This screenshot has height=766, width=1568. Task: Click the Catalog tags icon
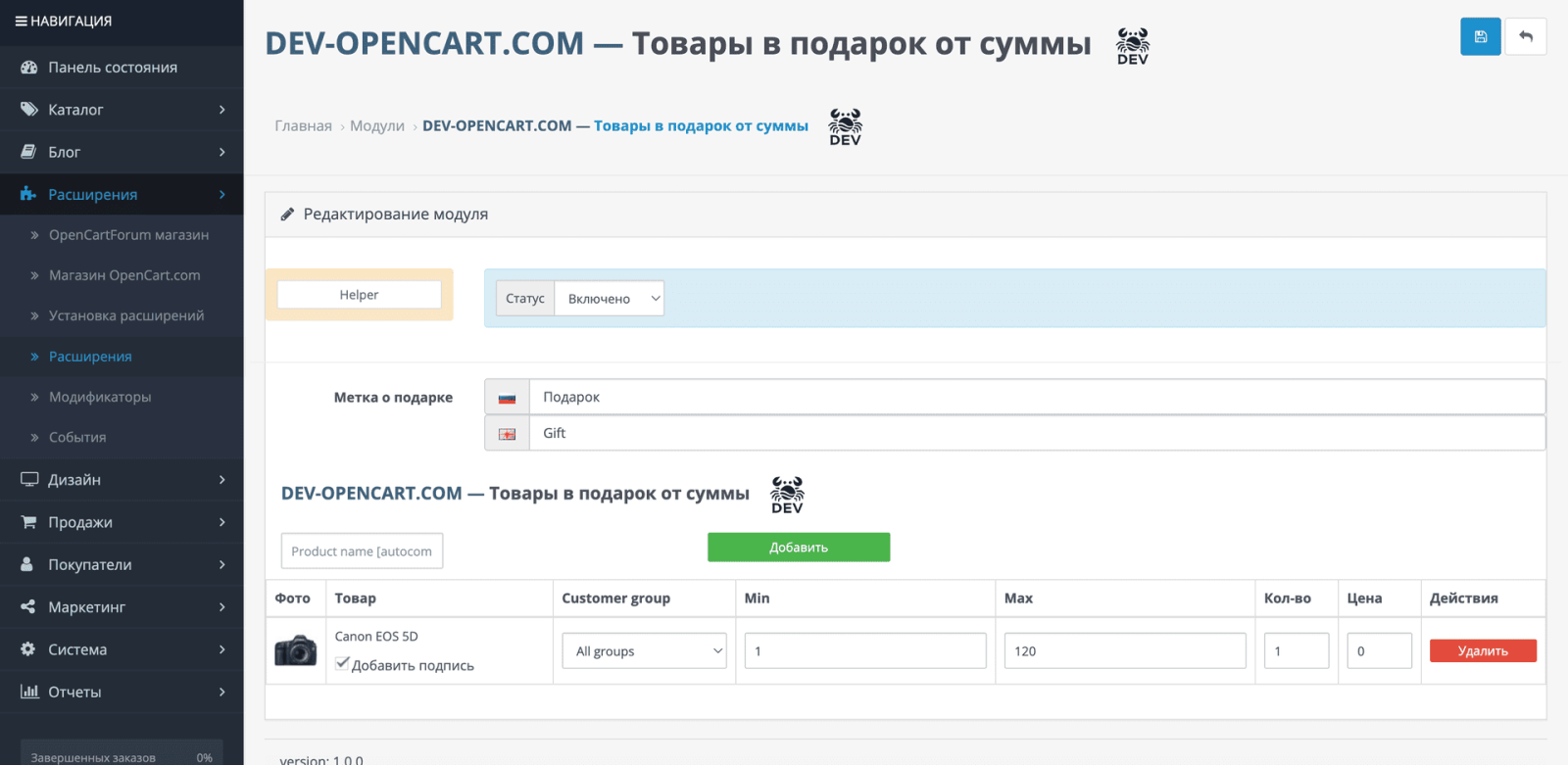tap(28, 109)
